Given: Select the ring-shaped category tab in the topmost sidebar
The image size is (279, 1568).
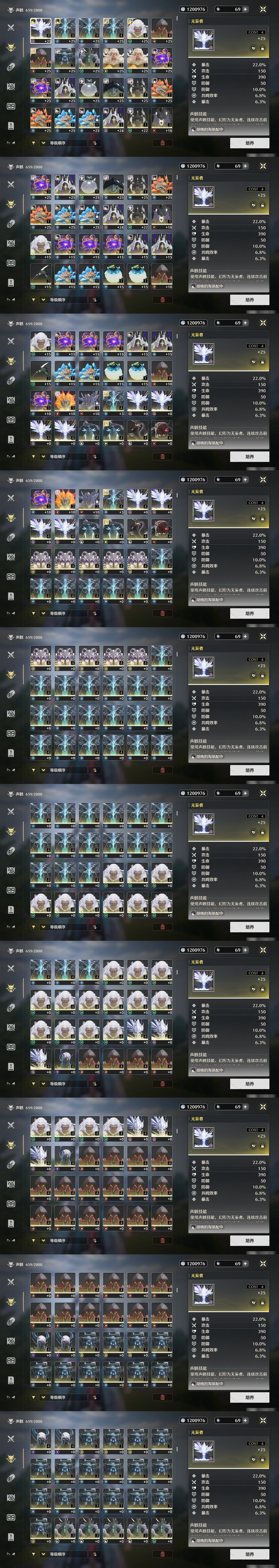Looking at the screenshot, I should coord(10,67).
